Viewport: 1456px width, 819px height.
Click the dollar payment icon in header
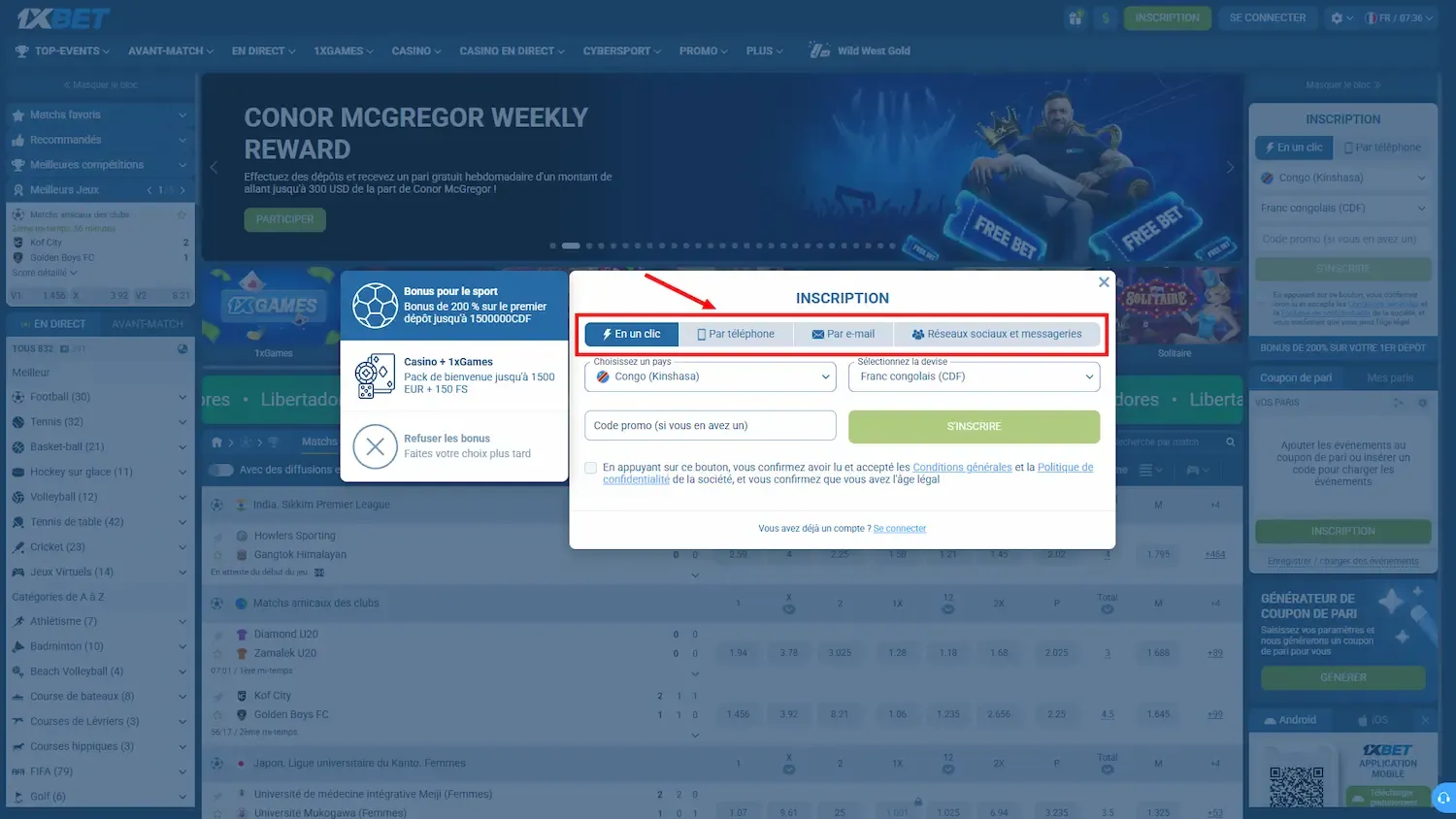coord(1106,17)
